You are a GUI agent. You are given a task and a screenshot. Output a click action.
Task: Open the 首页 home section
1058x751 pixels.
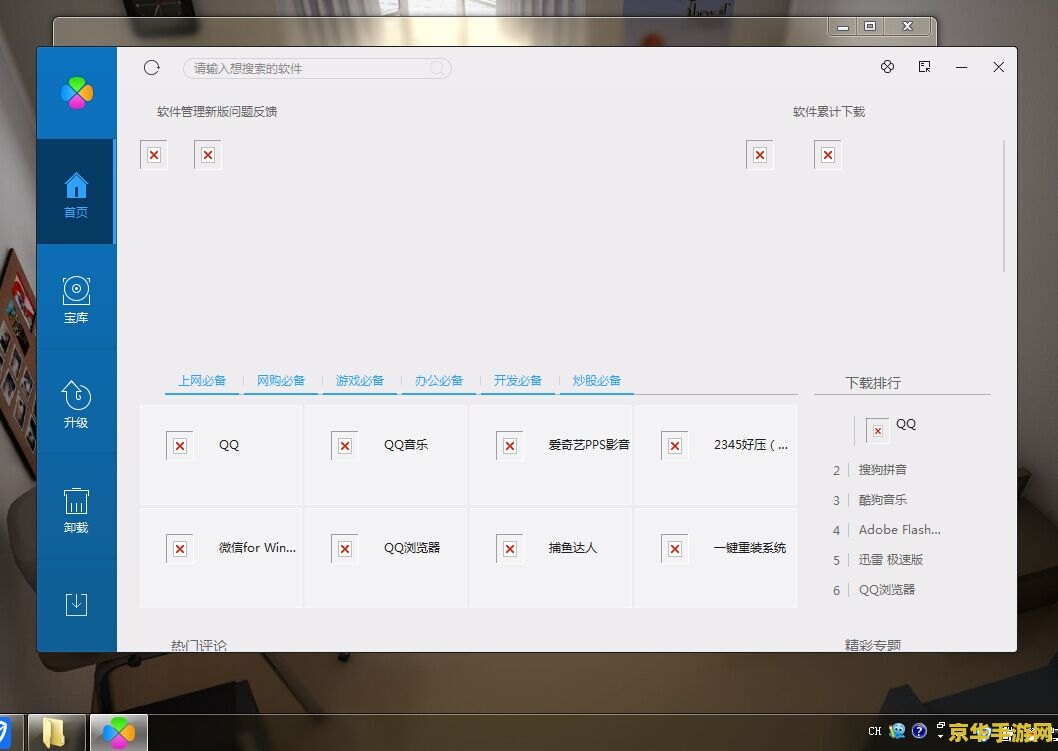point(76,192)
